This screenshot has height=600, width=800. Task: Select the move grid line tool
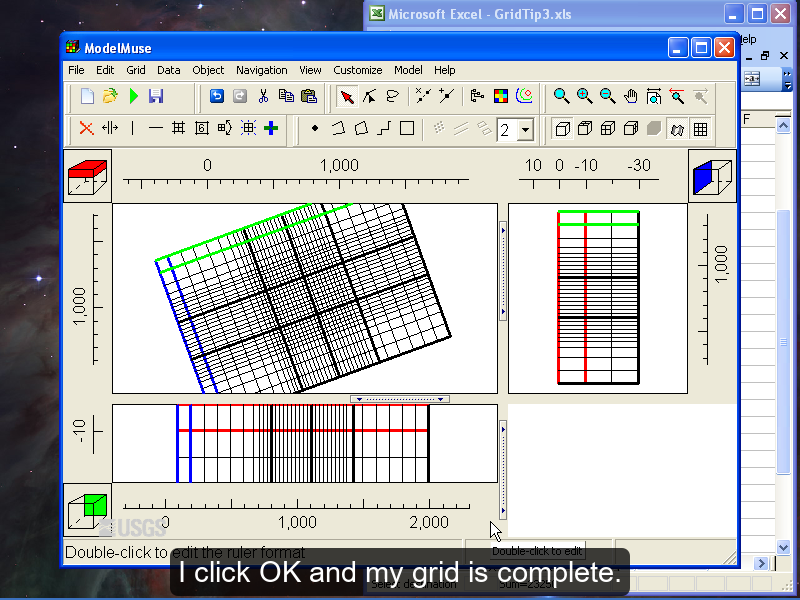click(110, 128)
